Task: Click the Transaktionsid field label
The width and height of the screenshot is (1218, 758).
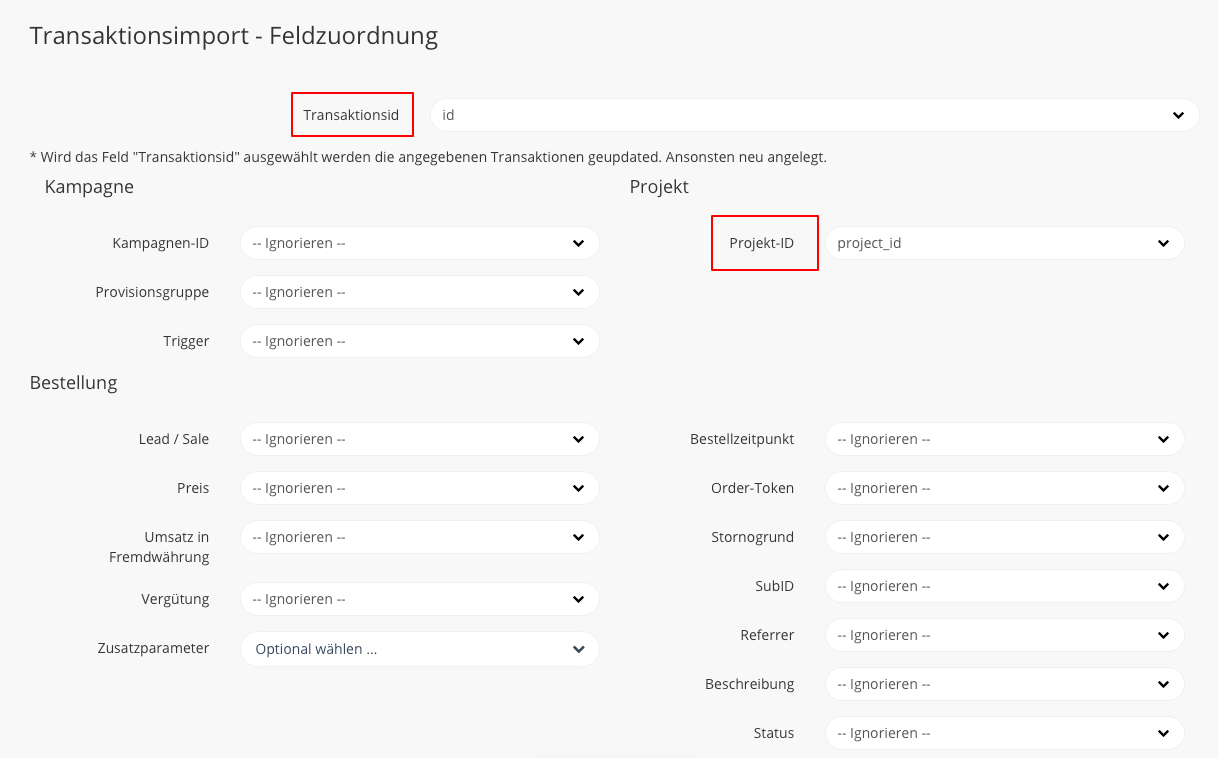Action: pos(351,115)
